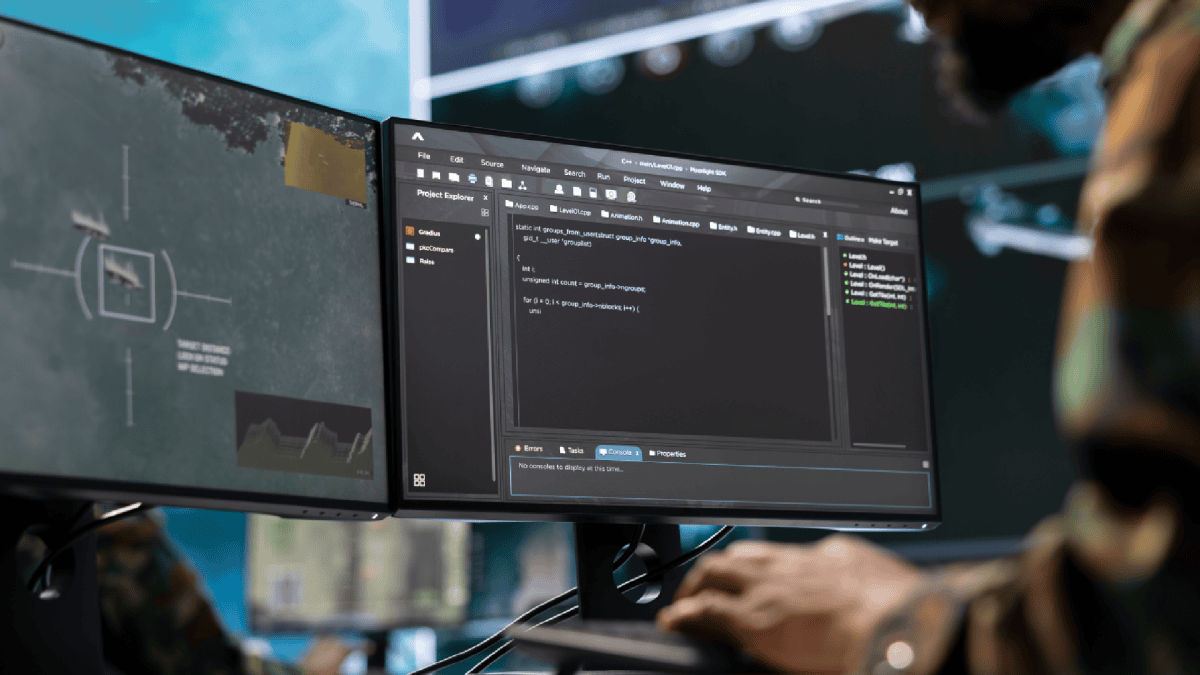Open the Properties tab in bottom panel
Image resolution: width=1200 pixels, height=675 pixels.
(667, 453)
